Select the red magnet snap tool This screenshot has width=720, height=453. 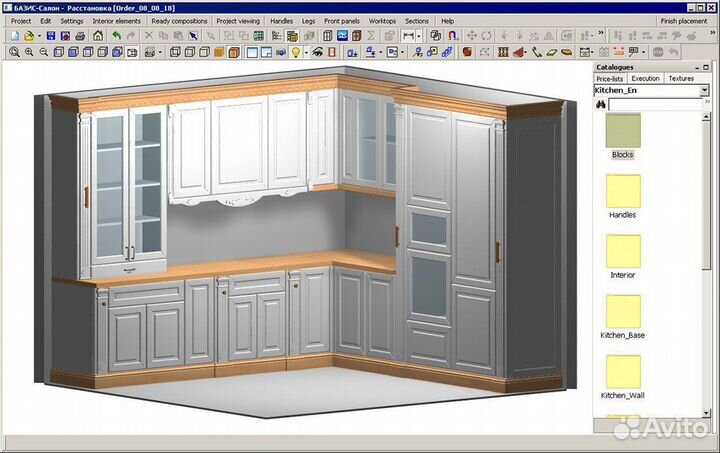click(x=452, y=36)
